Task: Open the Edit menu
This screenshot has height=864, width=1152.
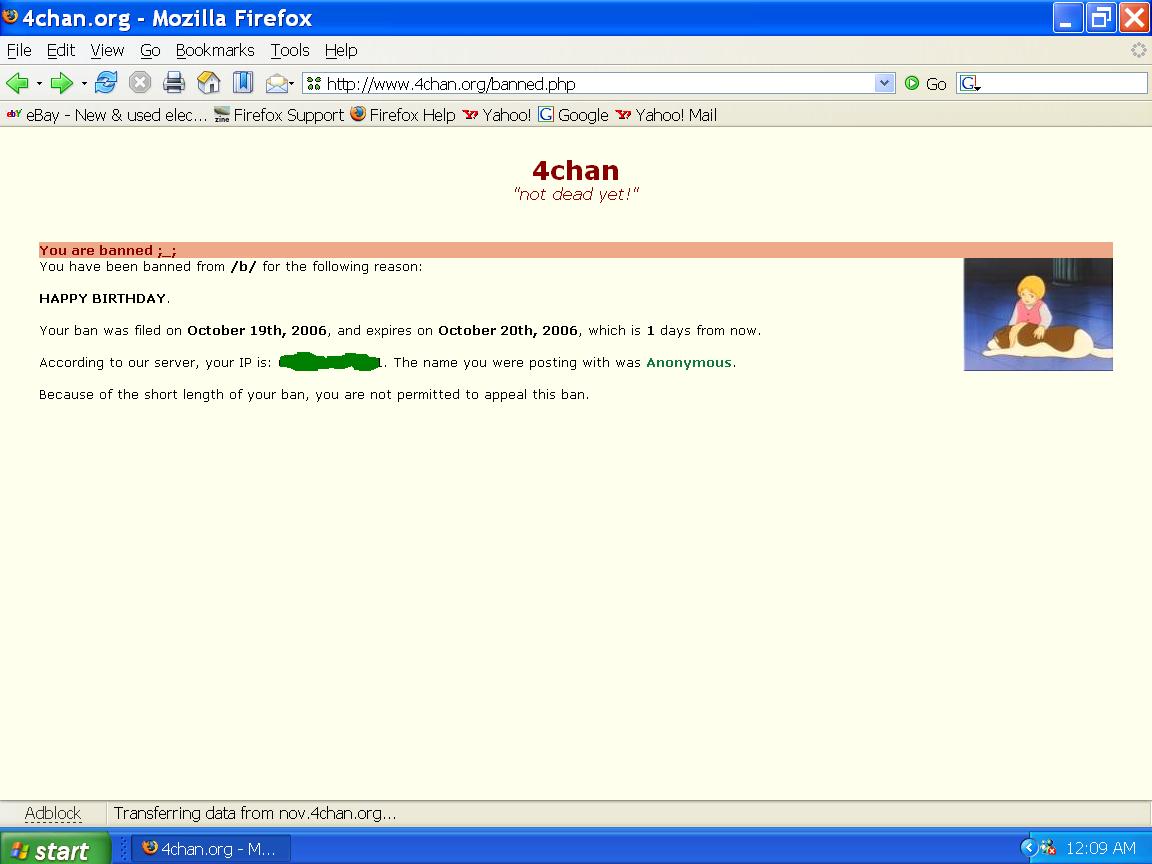Action: point(61,50)
